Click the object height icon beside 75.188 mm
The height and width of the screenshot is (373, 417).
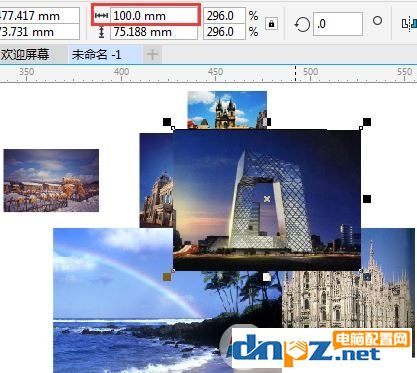coord(102,32)
